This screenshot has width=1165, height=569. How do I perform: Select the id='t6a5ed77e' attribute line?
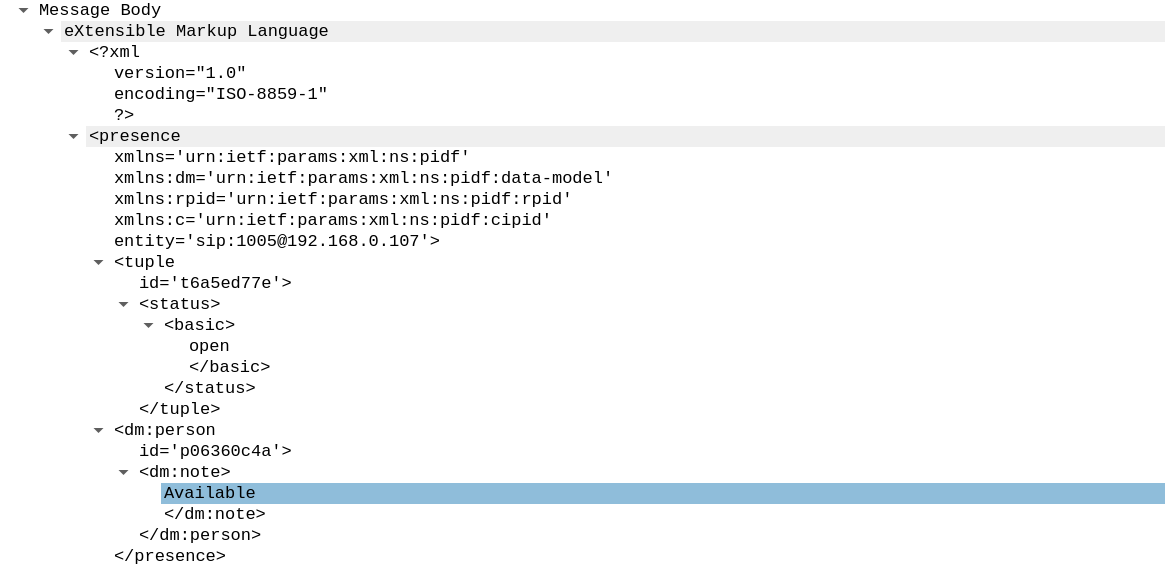tap(215, 283)
